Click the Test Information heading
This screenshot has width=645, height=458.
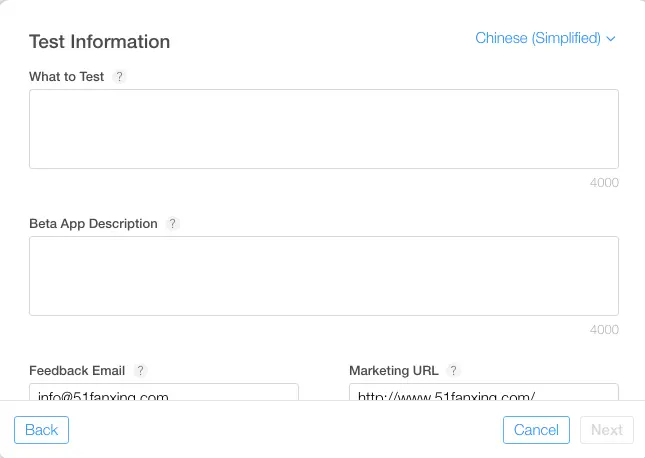pyautogui.click(x=99, y=42)
